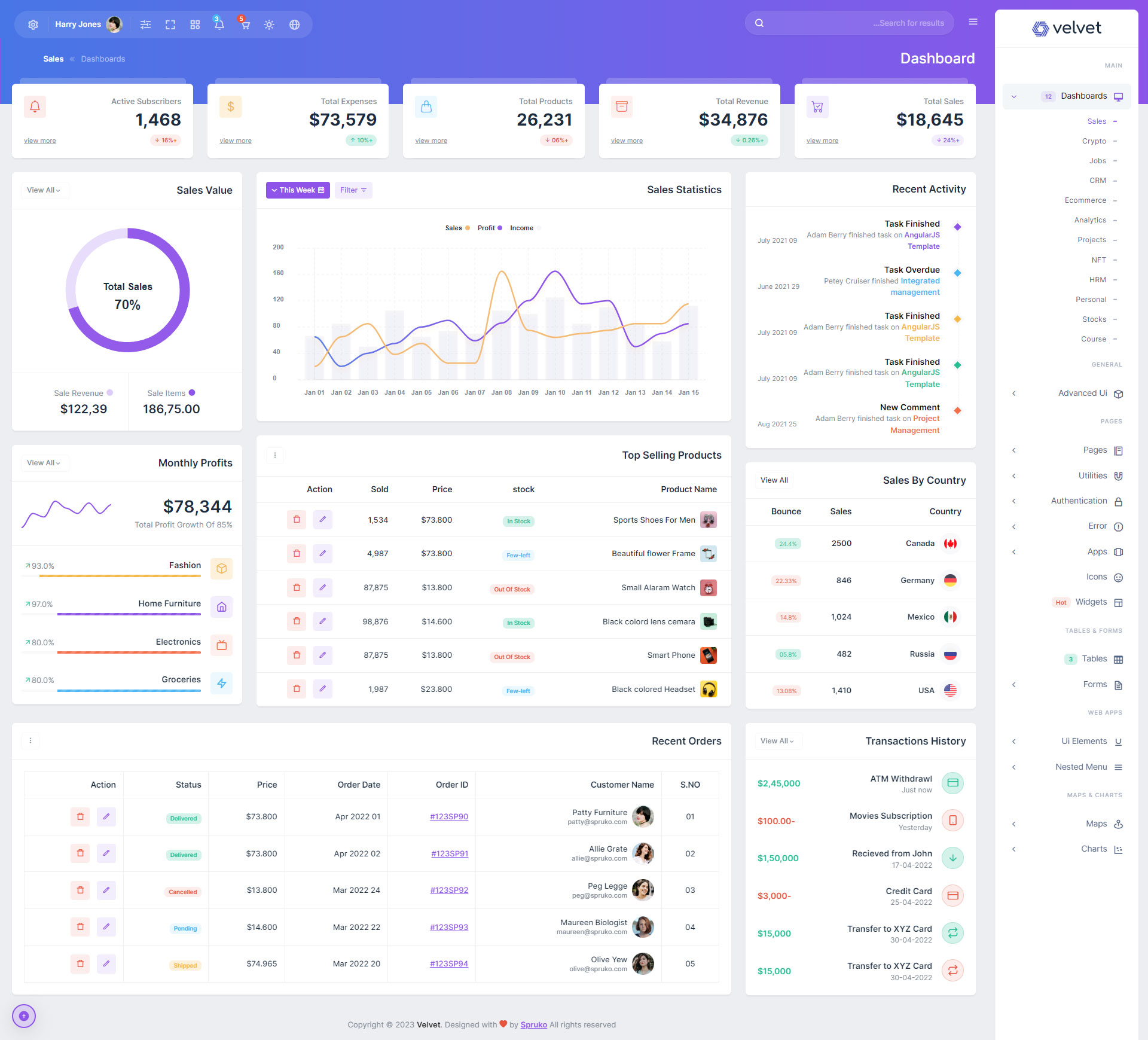Open the Widgets sidebar menu item
This screenshot has height=1040, width=1148.
coord(1091,602)
